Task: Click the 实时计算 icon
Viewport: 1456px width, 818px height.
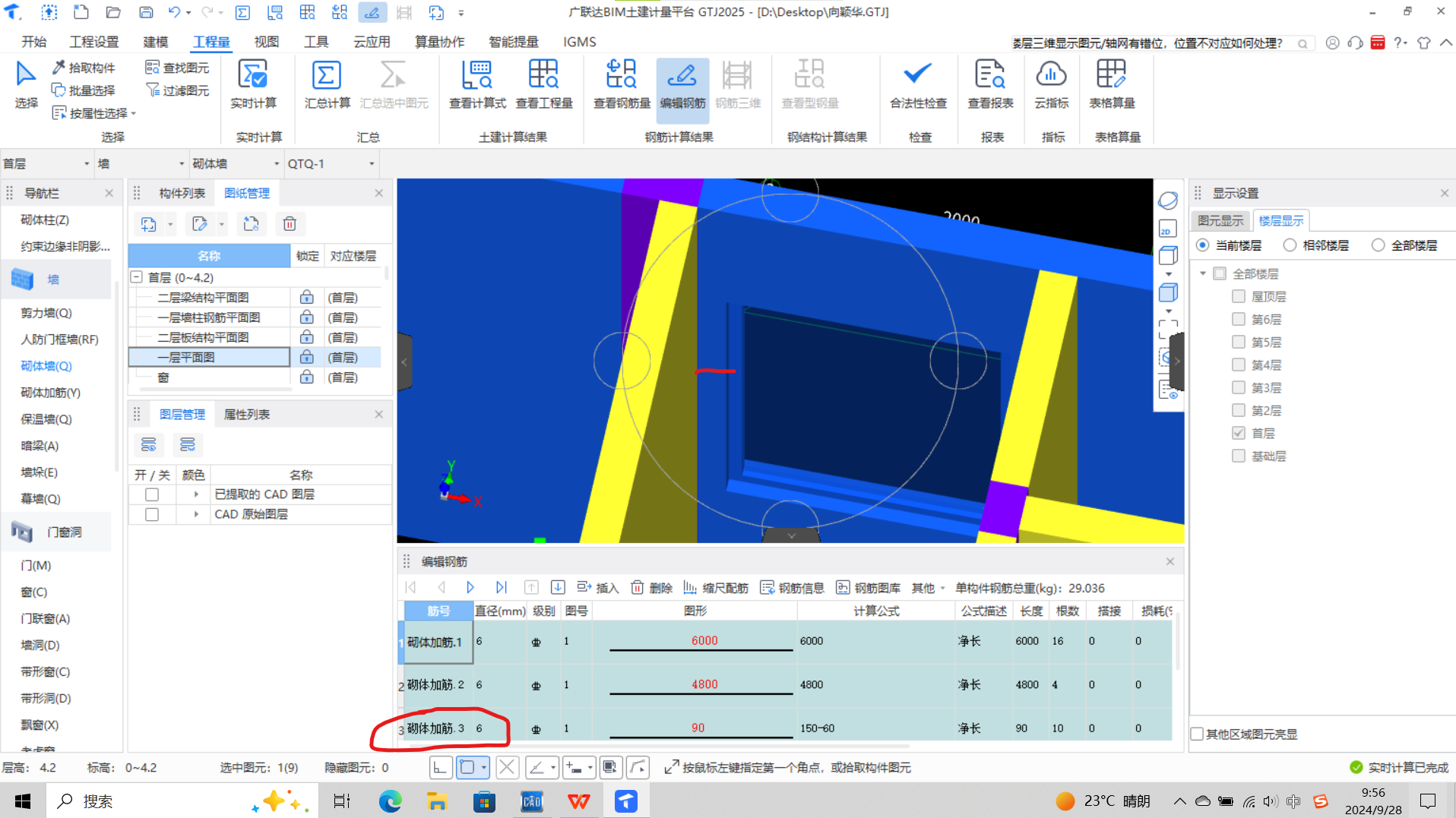Action: 253,75
